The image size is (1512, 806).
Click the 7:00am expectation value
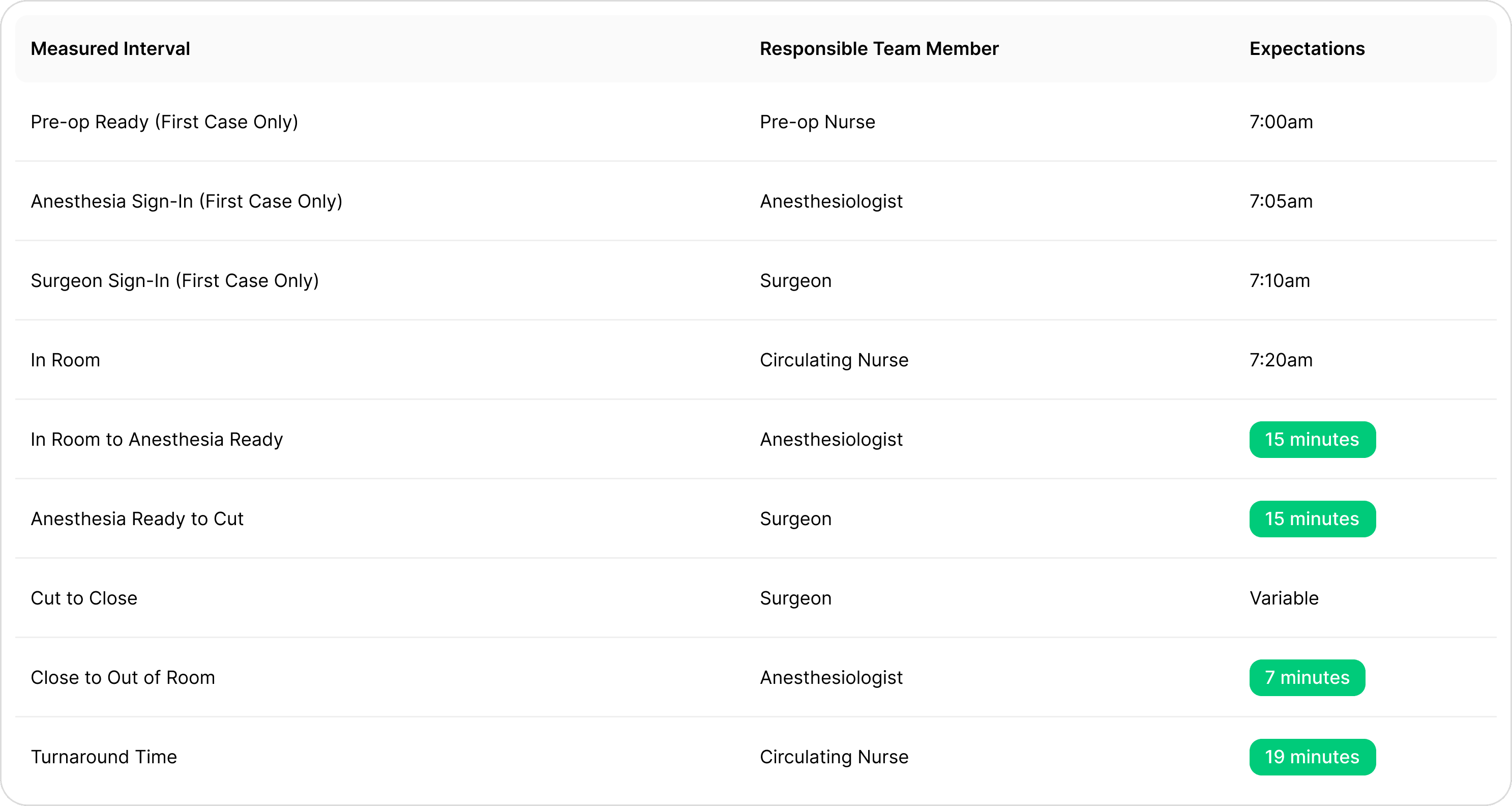(1281, 122)
